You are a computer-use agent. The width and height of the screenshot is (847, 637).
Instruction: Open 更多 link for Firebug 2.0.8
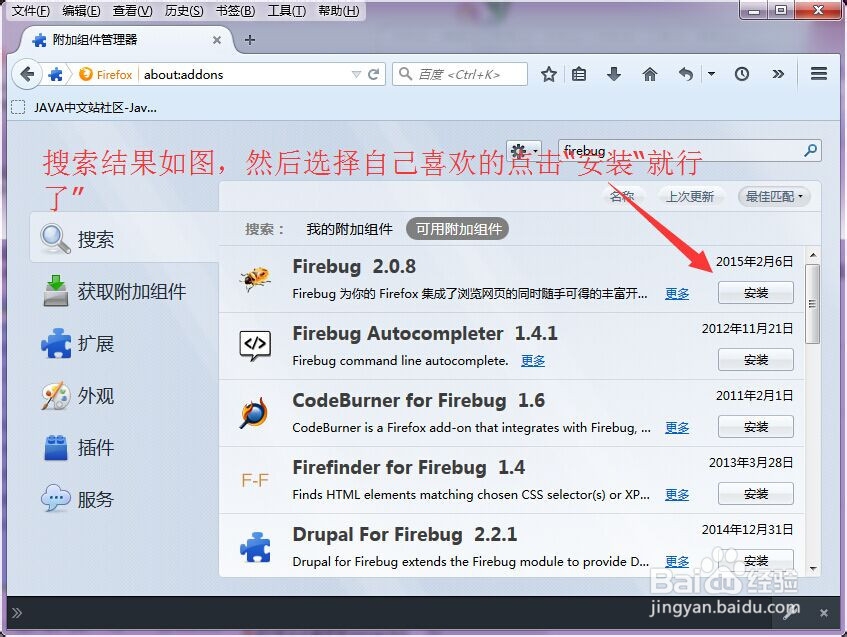tap(677, 293)
